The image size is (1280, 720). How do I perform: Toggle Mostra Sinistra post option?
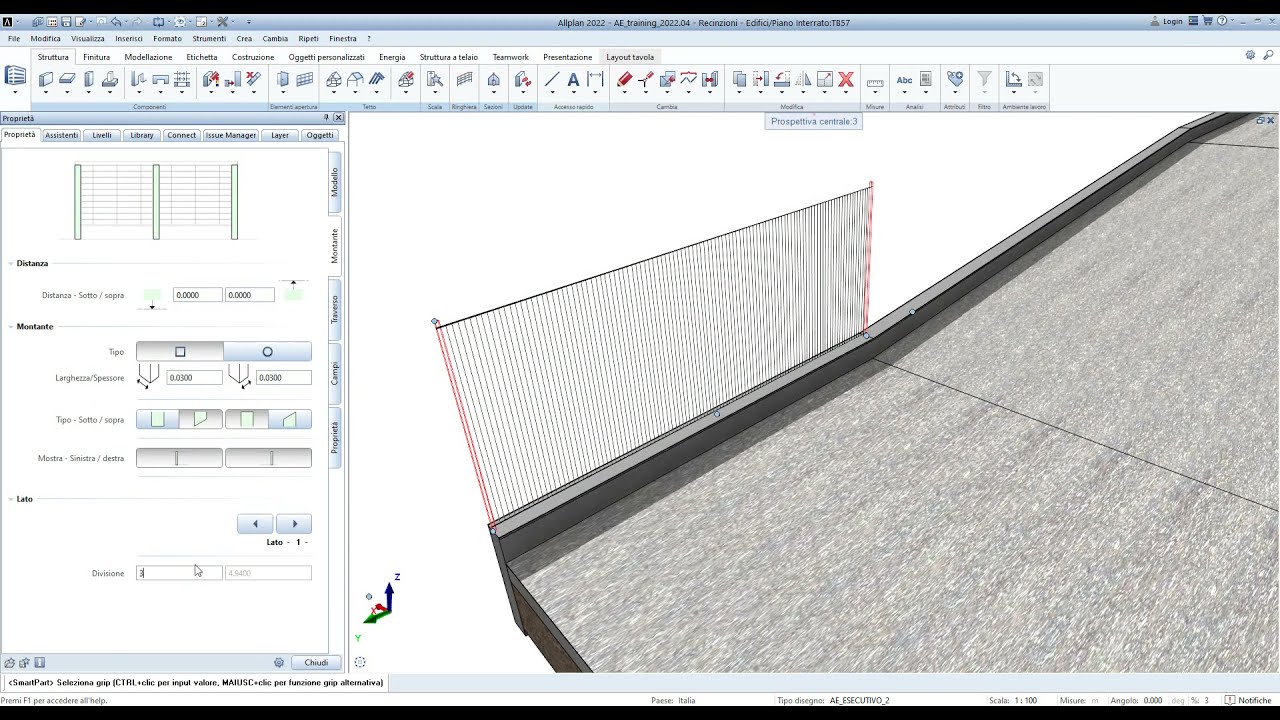click(x=179, y=458)
